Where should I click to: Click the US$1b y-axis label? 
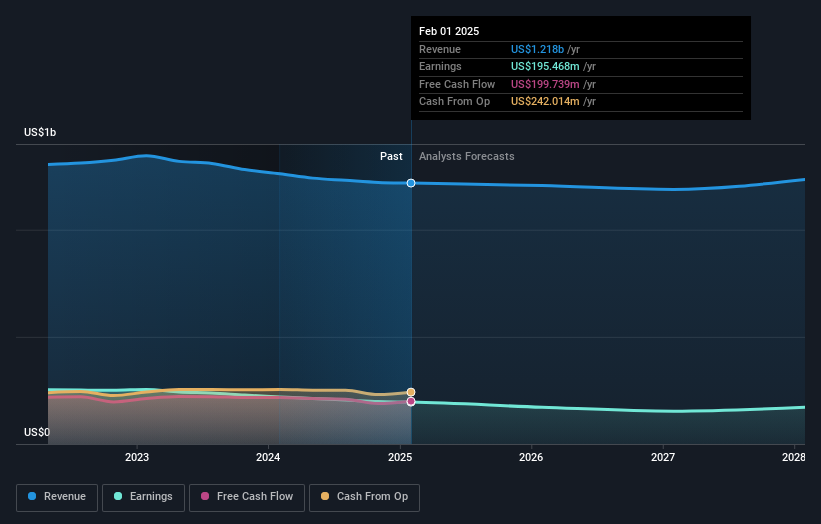pyautogui.click(x=40, y=132)
